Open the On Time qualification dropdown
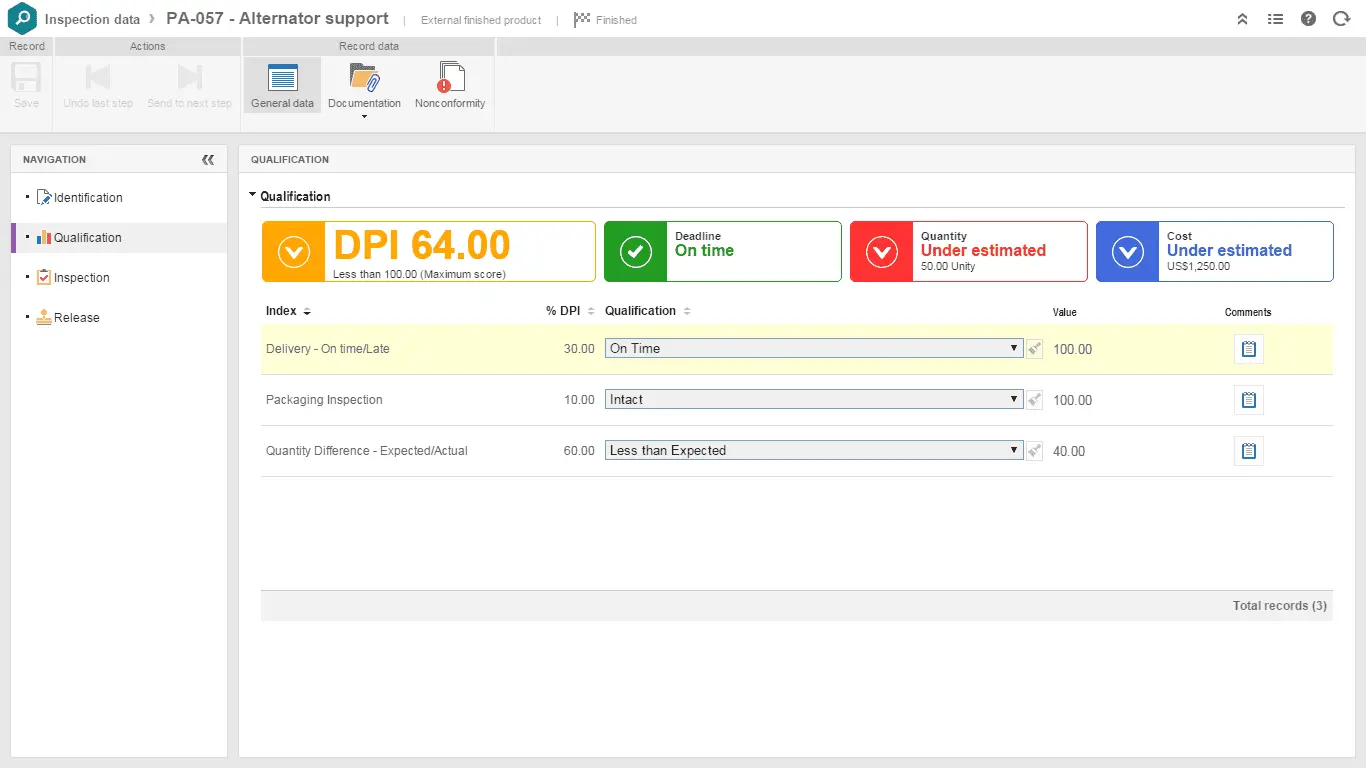This screenshot has height=768, width=1366. (x=813, y=349)
